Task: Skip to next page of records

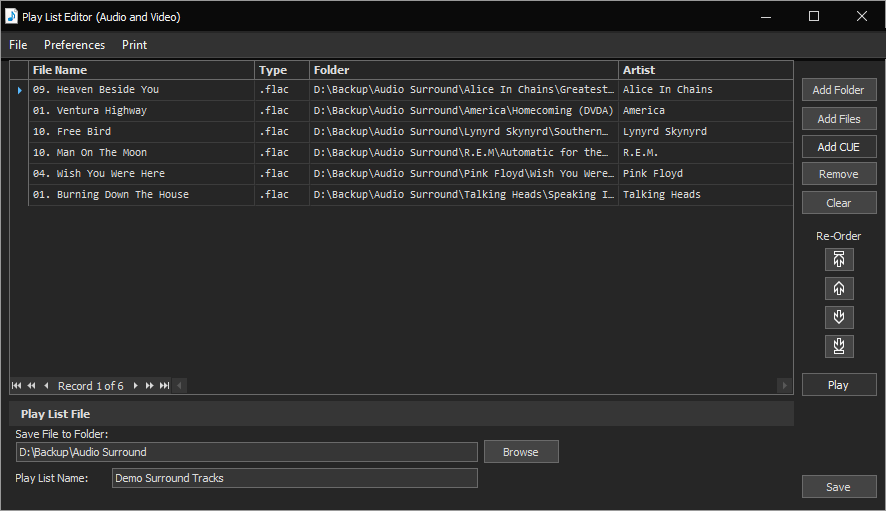Action: coord(150,386)
